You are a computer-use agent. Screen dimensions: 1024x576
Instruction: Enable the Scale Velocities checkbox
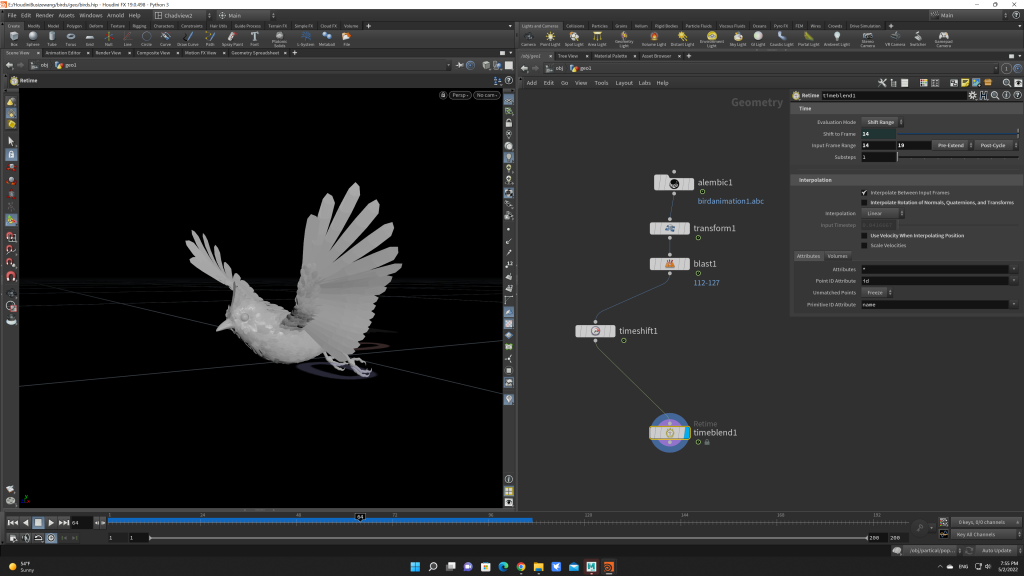(864, 245)
